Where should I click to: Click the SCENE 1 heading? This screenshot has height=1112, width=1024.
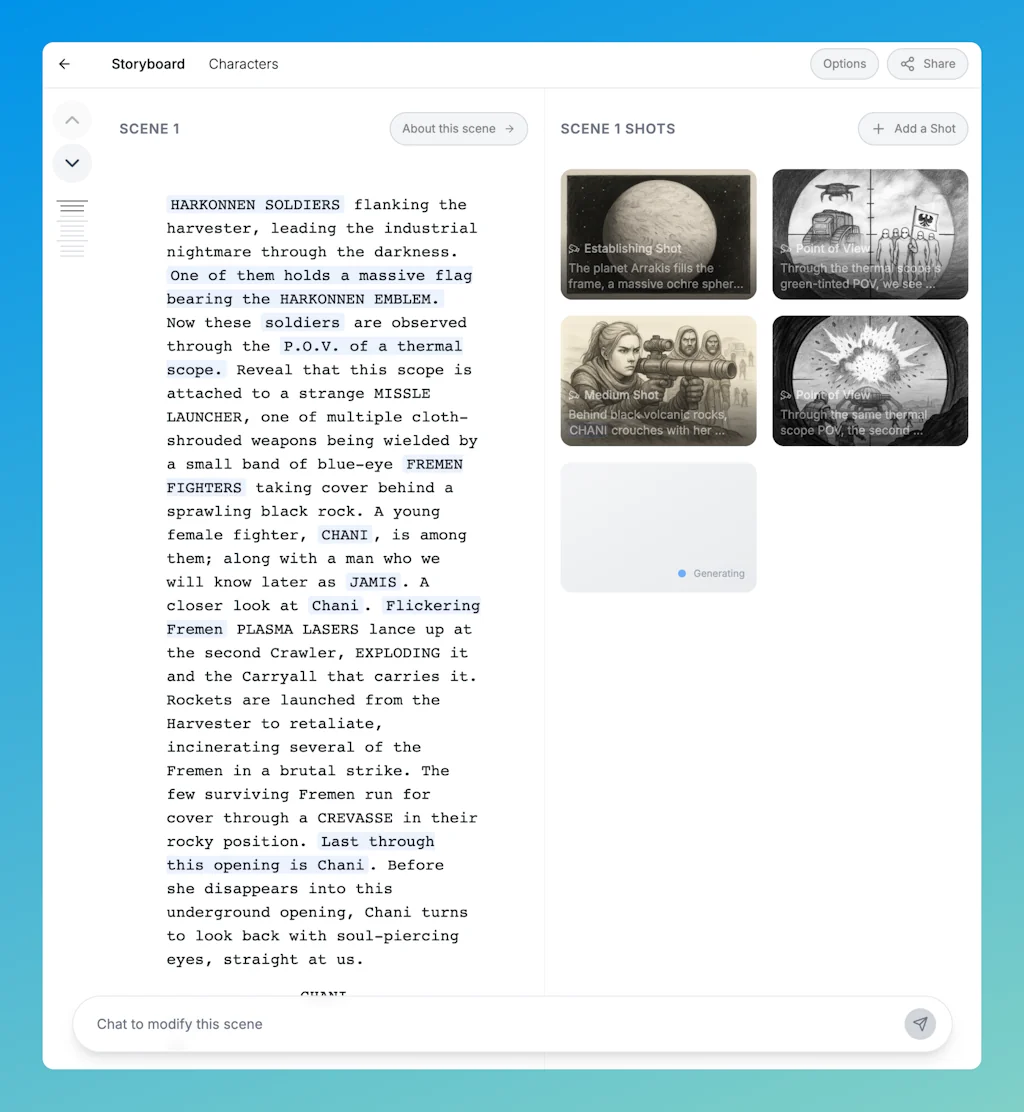(x=149, y=129)
